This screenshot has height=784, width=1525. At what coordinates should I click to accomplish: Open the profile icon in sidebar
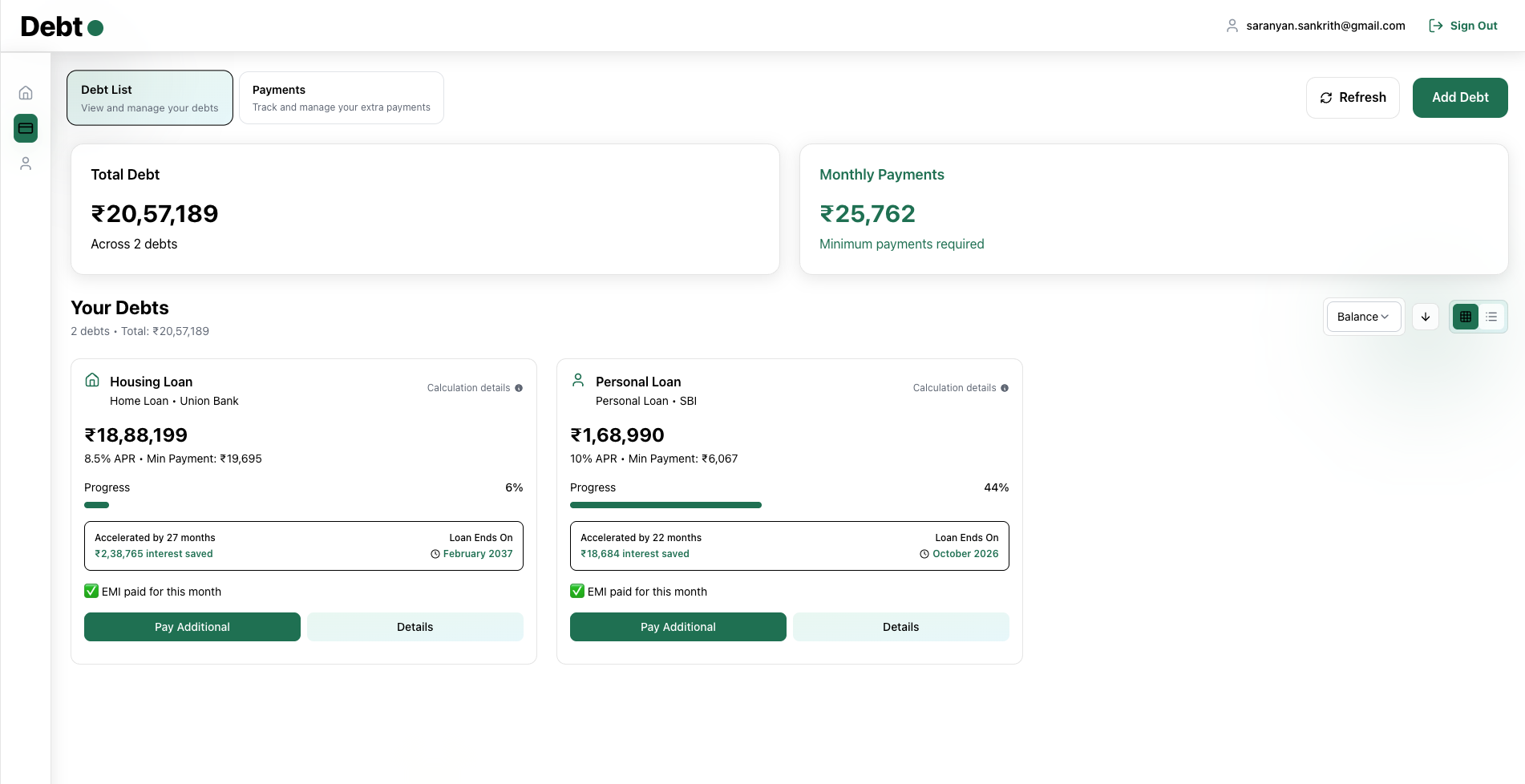coord(26,164)
